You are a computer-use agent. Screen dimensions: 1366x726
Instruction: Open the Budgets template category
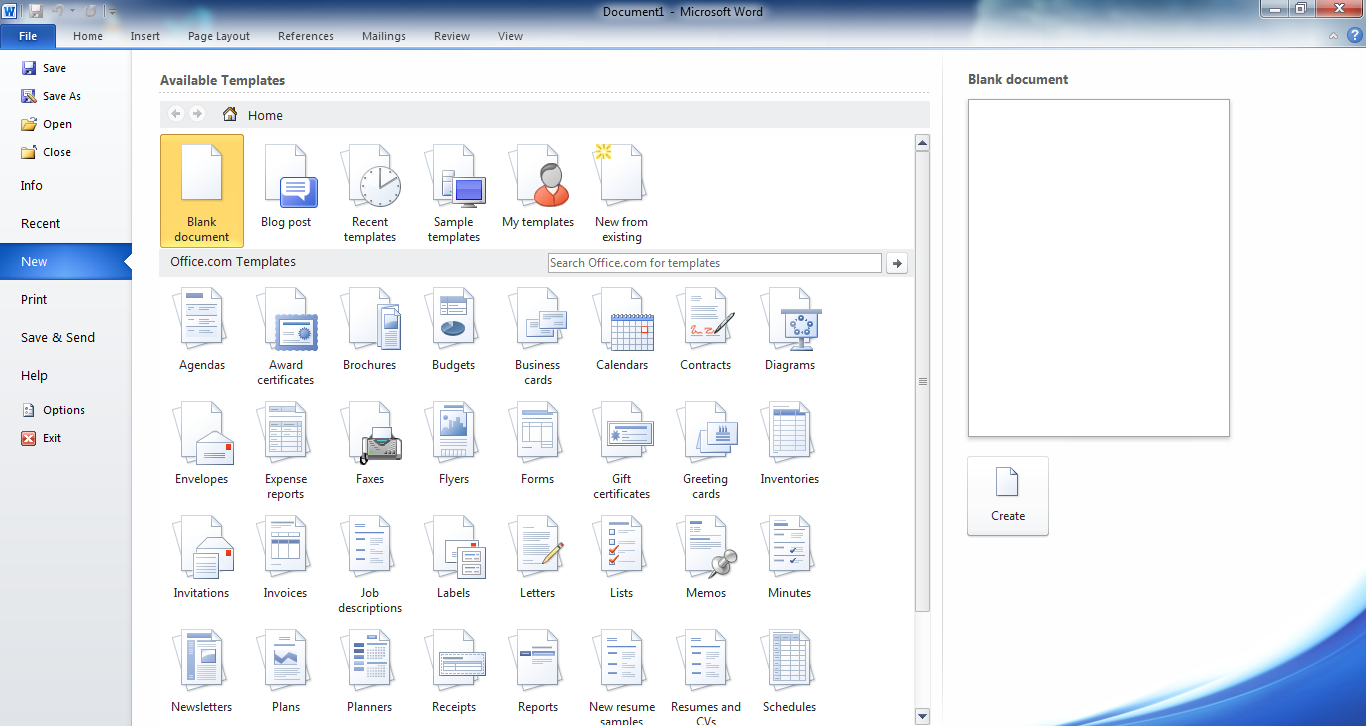[x=454, y=330]
